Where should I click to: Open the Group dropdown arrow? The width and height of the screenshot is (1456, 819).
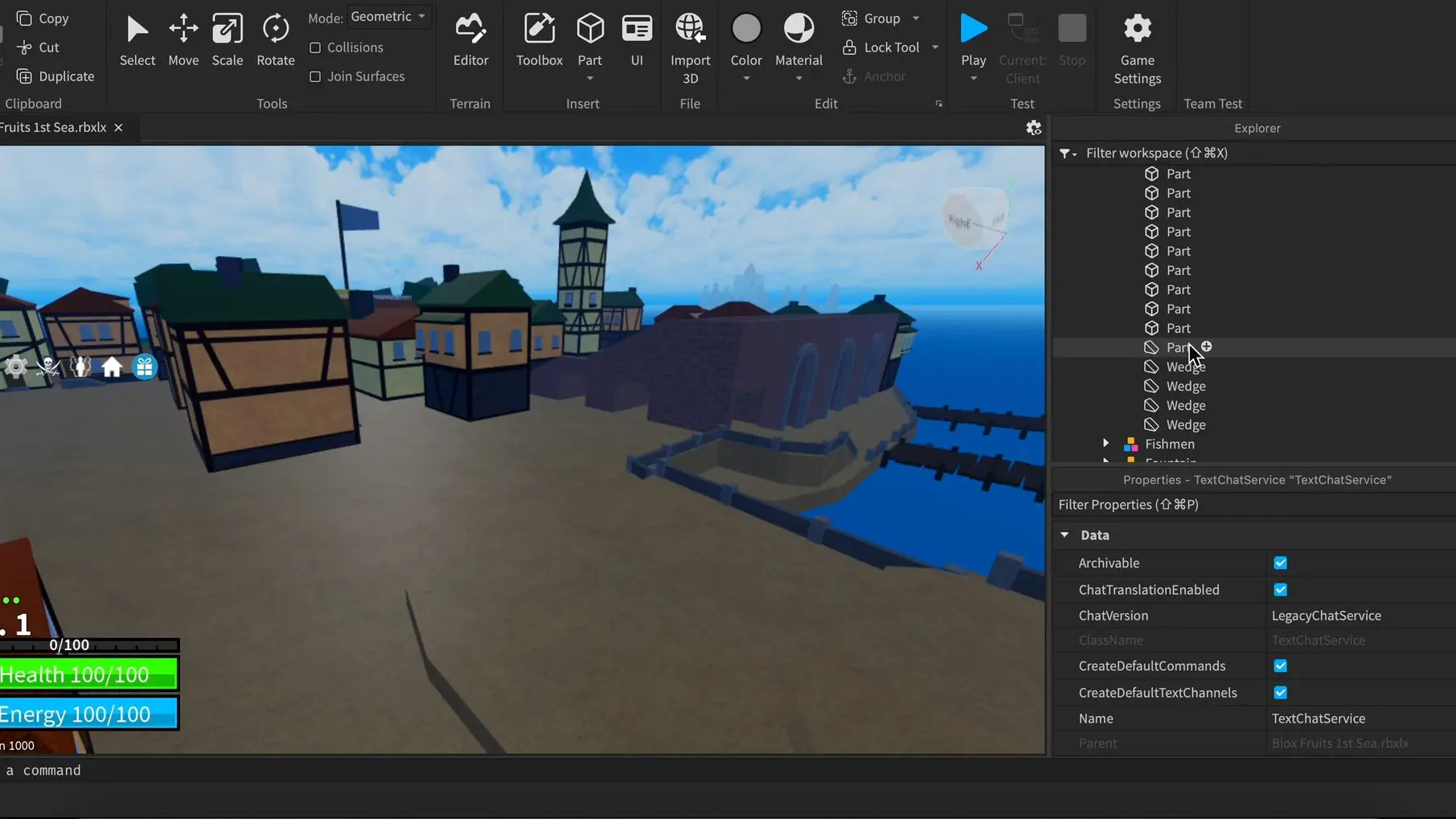pyautogui.click(x=916, y=18)
